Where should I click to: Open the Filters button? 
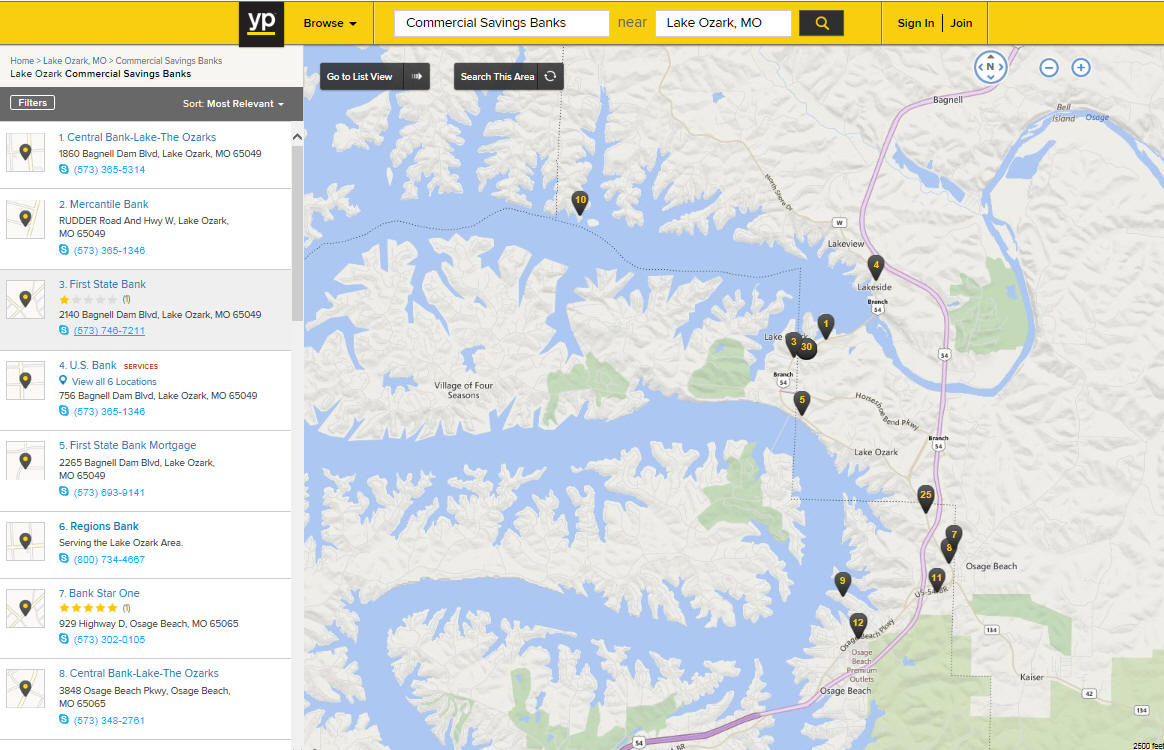tap(33, 103)
